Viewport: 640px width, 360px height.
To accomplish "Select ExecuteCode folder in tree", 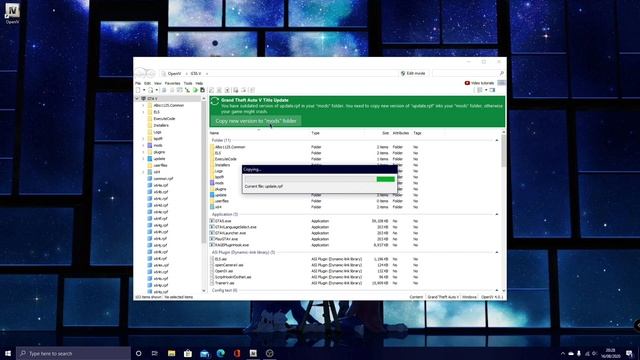I will [x=164, y=118].
